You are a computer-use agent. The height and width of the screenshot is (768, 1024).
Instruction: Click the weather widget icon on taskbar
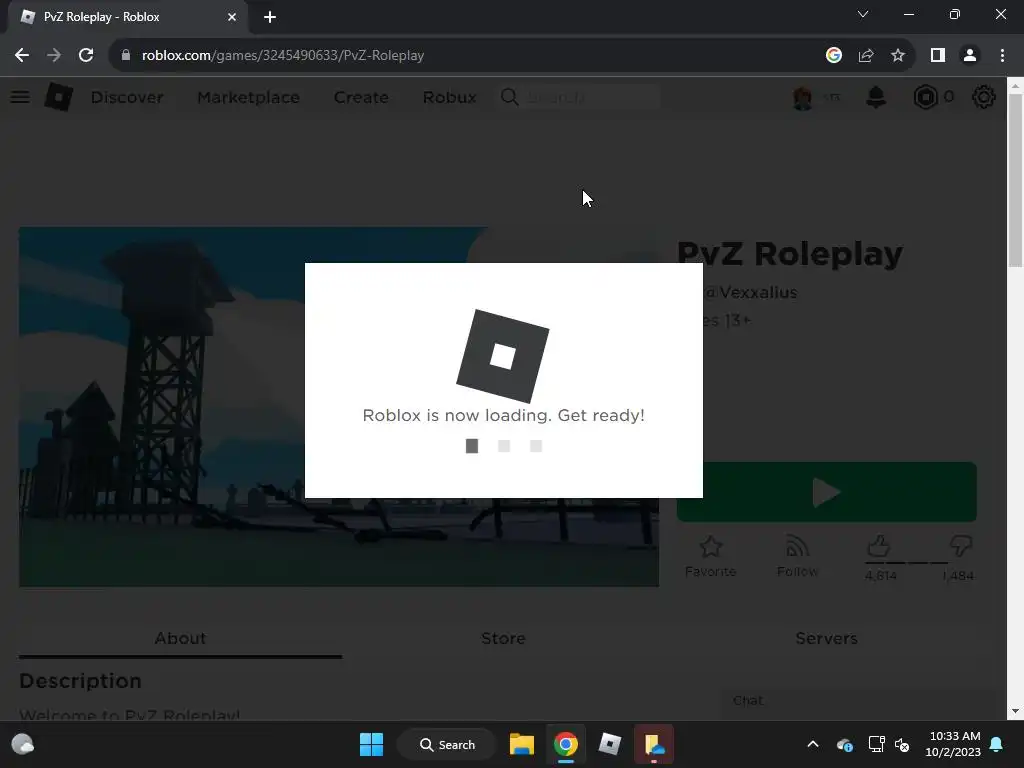(x=23, y=744)
